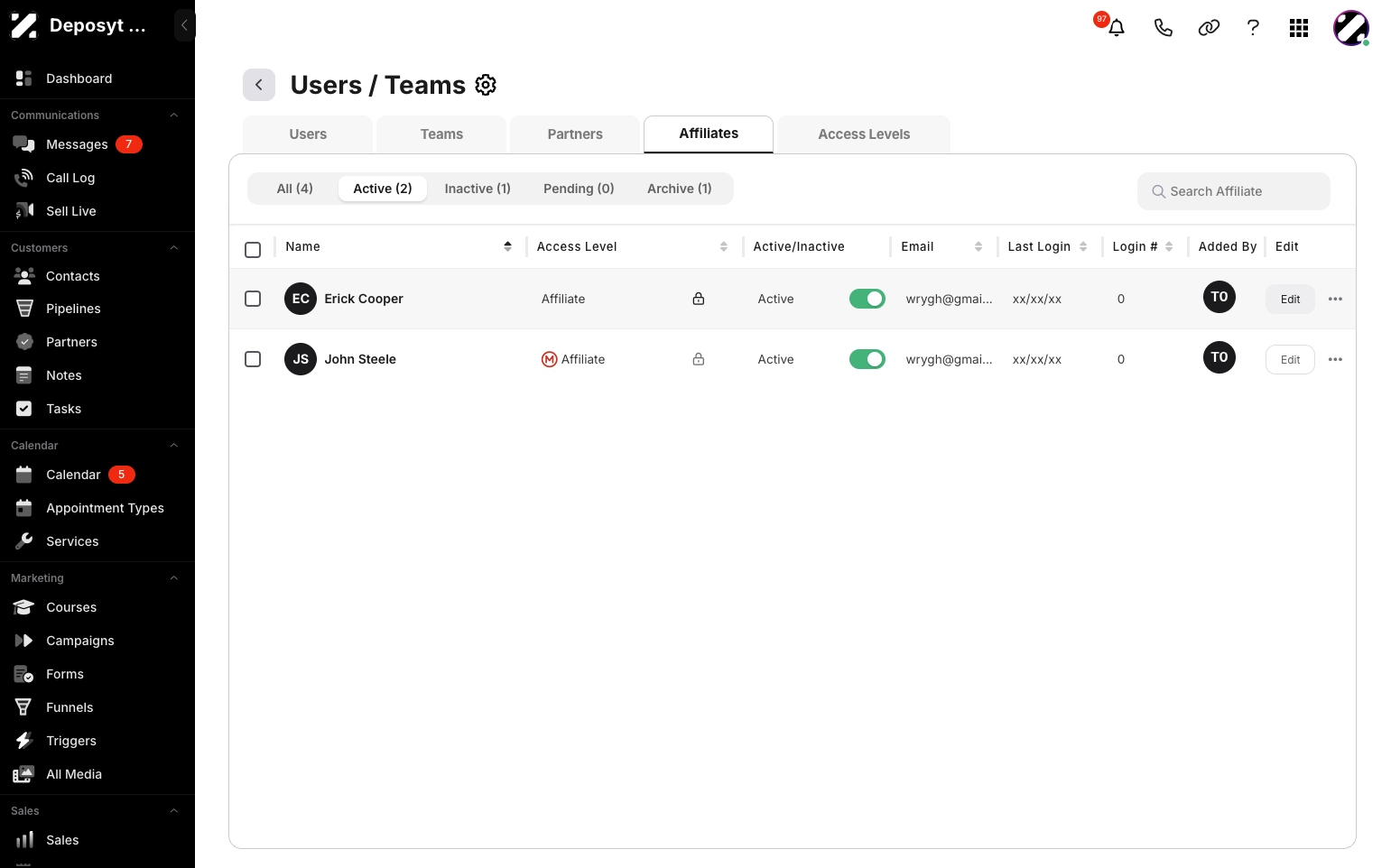1391x868 pixels.
Task: Select John Steele row checkbox
Action: pos(253,359)
